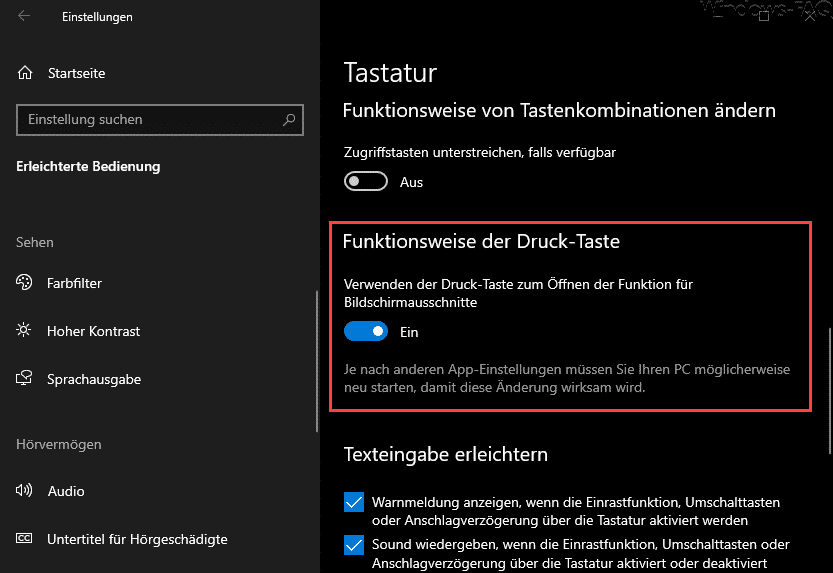
Task: Click the Sehen section label
Action: (x=35, y=242)
